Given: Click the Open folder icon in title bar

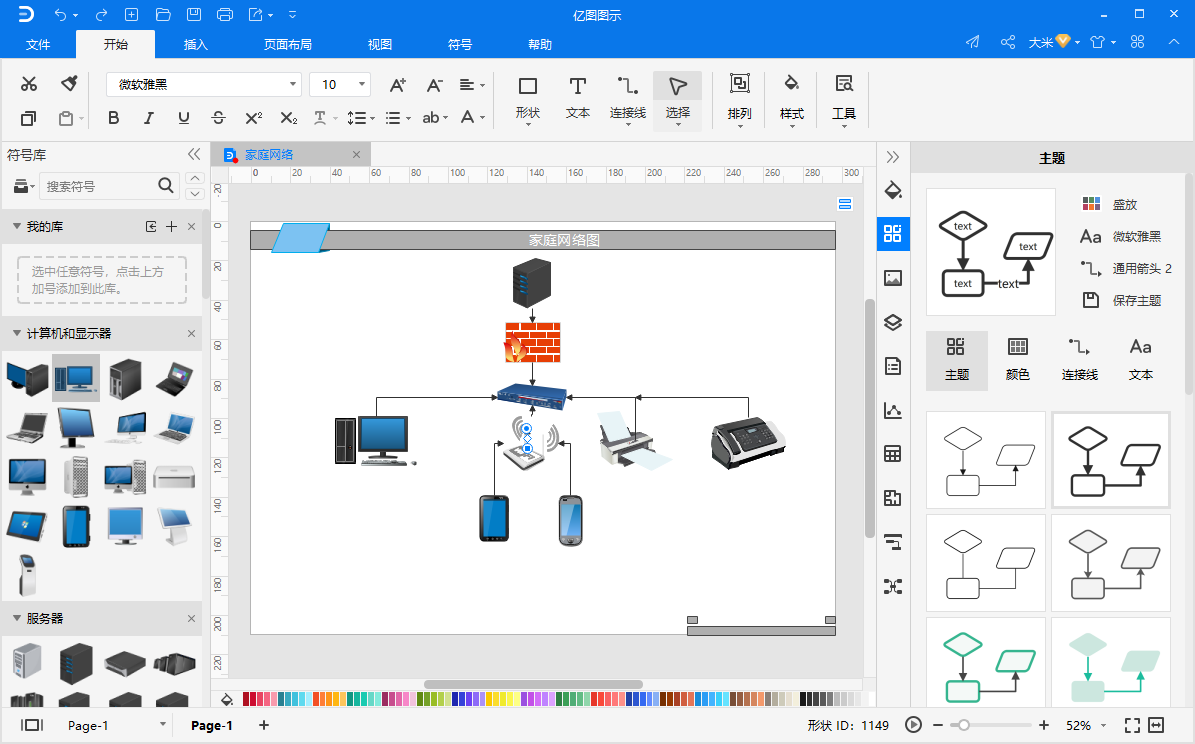Looking at the screenshot, I should tap(162, 14).
